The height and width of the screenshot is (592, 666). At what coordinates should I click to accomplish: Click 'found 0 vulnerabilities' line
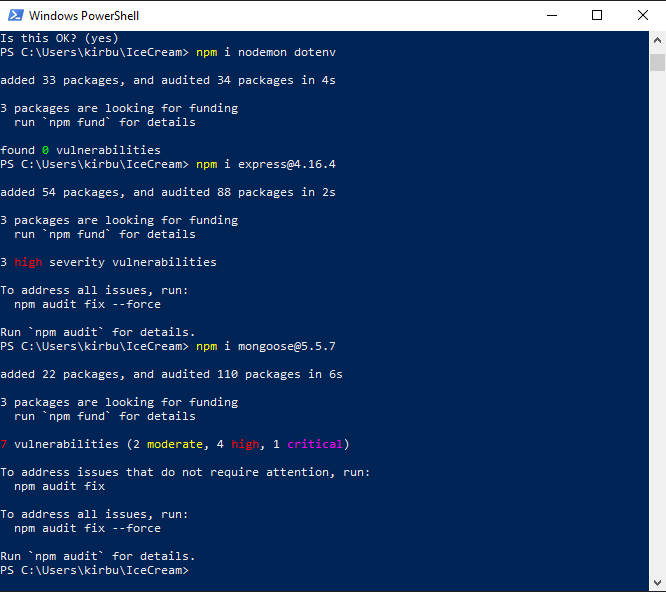80,150
